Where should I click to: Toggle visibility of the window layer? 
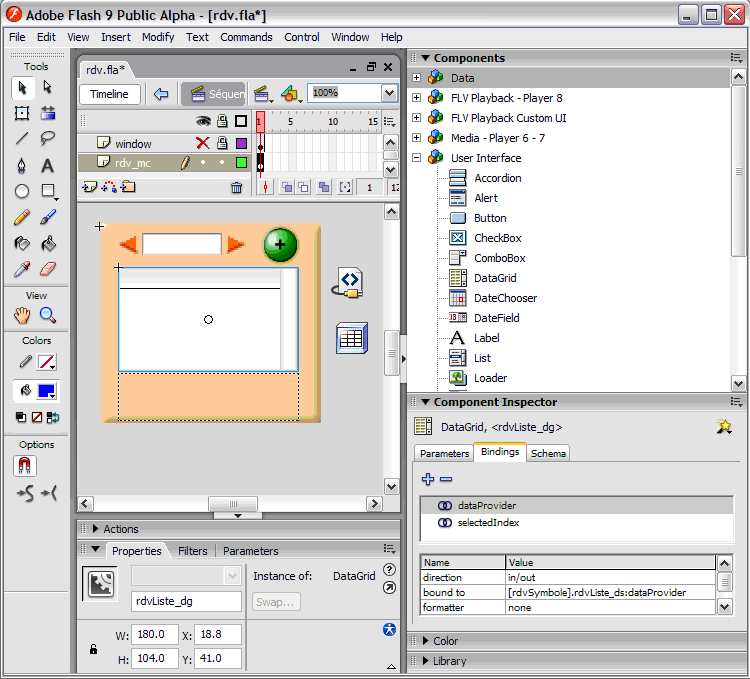203,144
